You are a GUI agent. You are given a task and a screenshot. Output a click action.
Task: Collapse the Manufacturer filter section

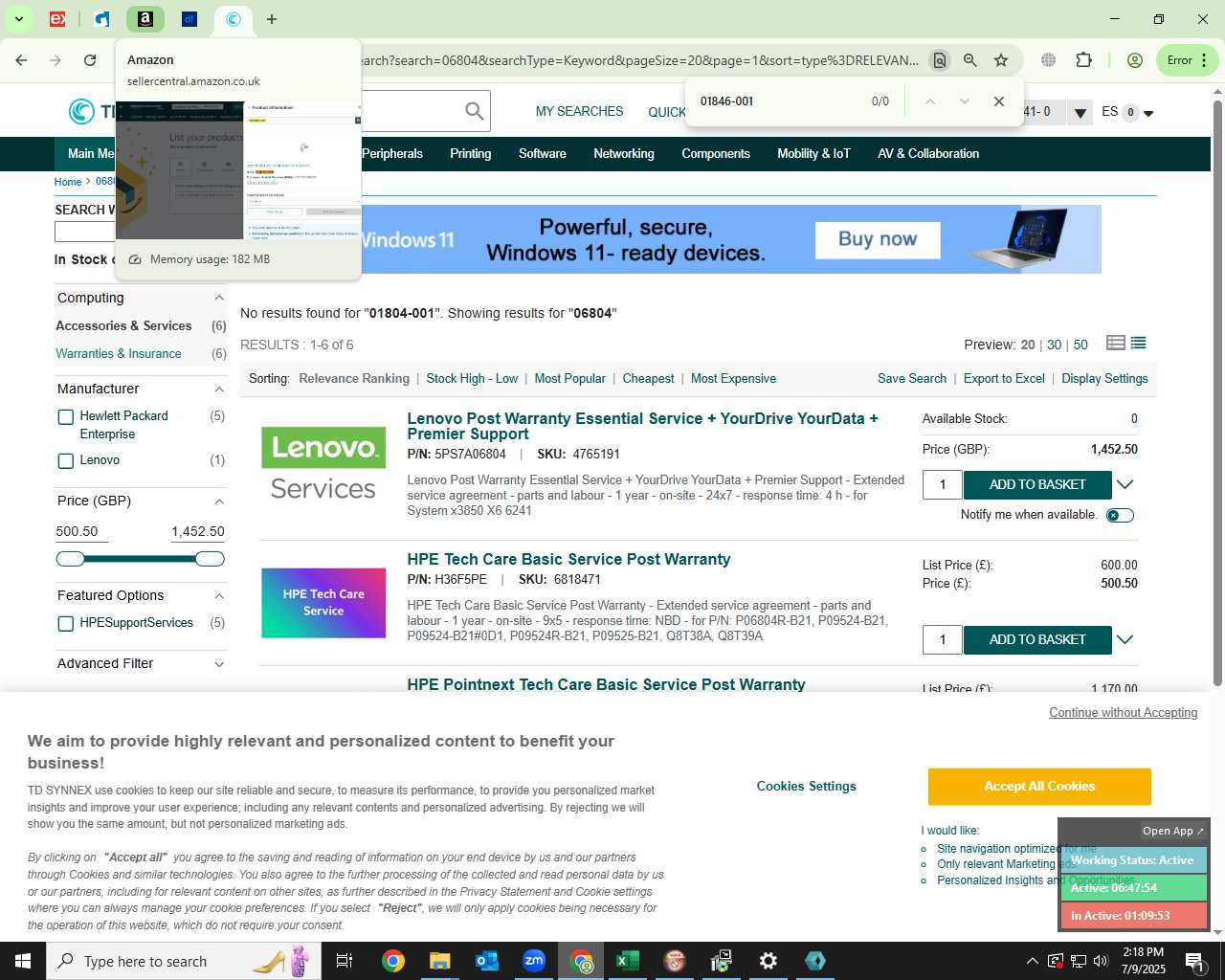[219, 390]
